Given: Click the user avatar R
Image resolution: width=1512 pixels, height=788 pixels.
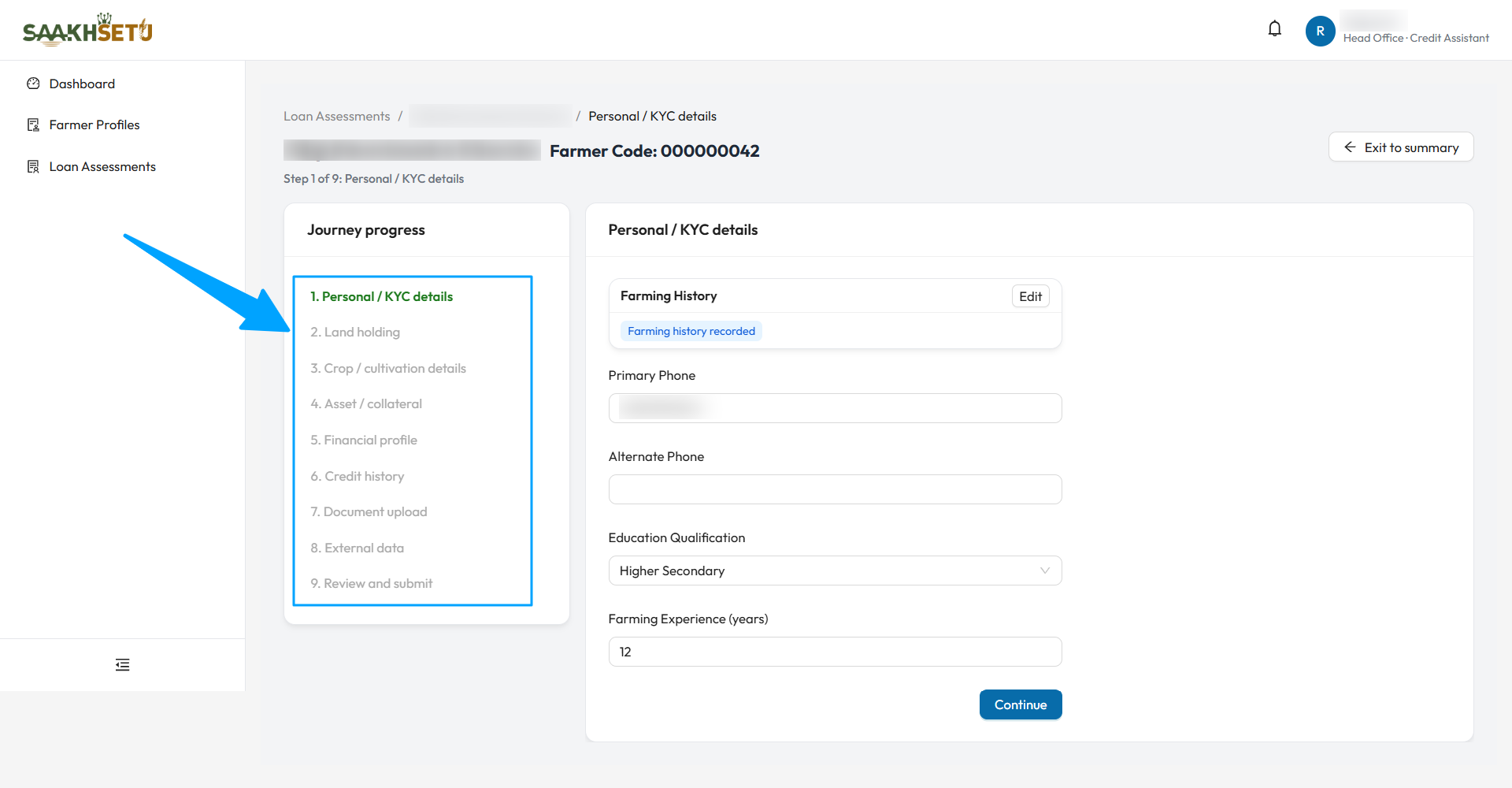Looking at the screenshot, I should pyautogui.click(x=1321, y=31).
